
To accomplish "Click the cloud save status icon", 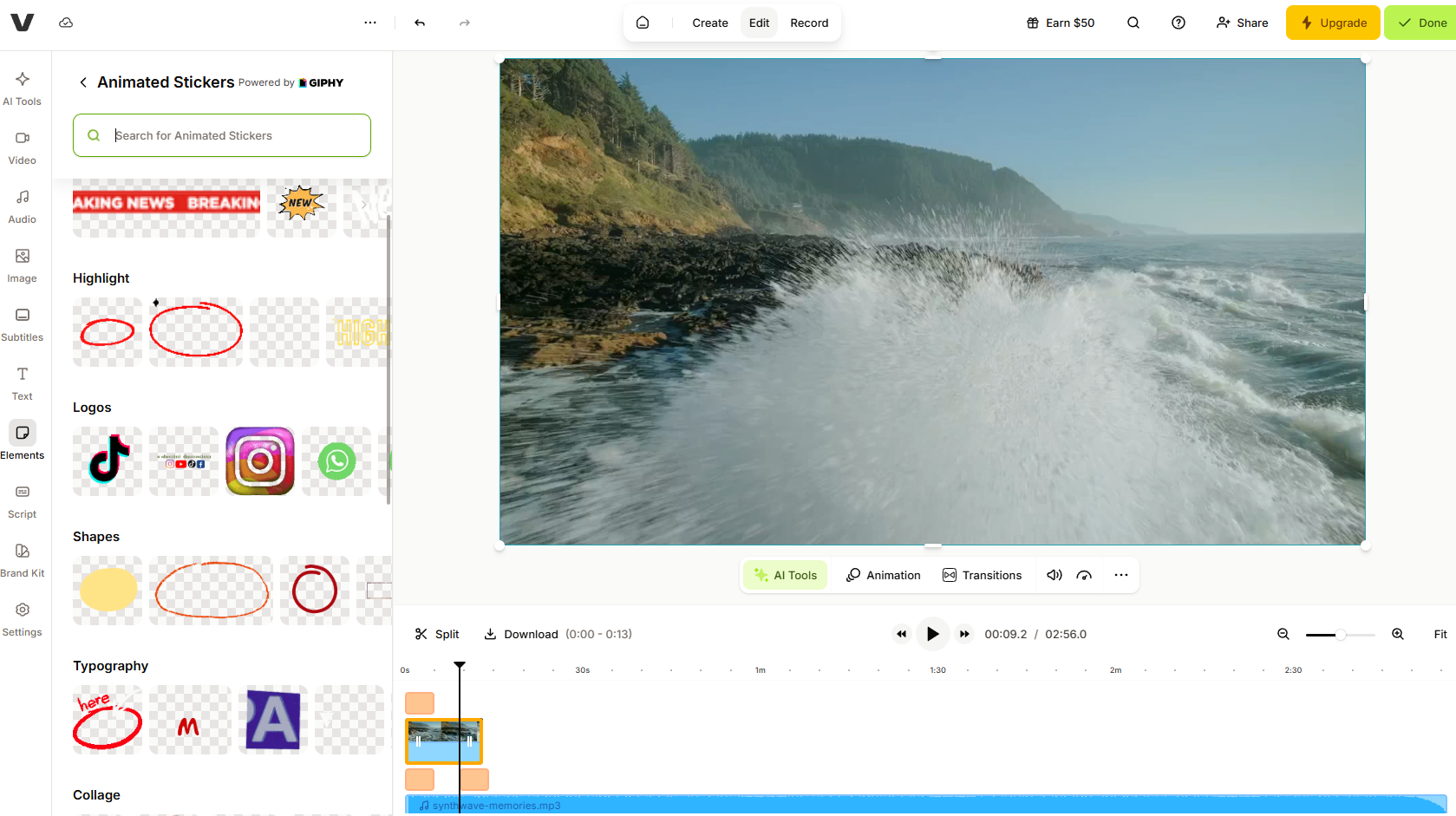I will point(66,23).
